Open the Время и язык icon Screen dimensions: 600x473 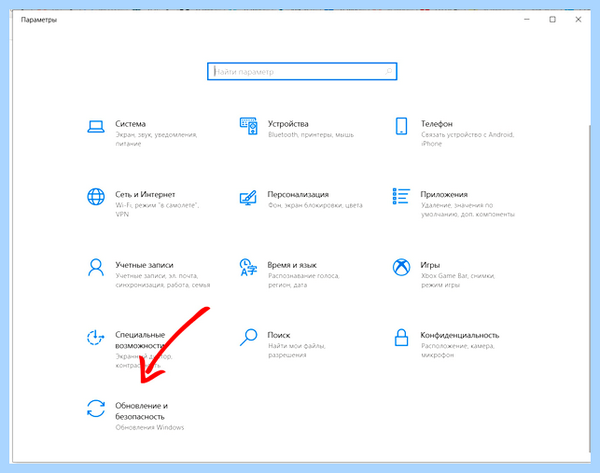click(x=248, y=267)
